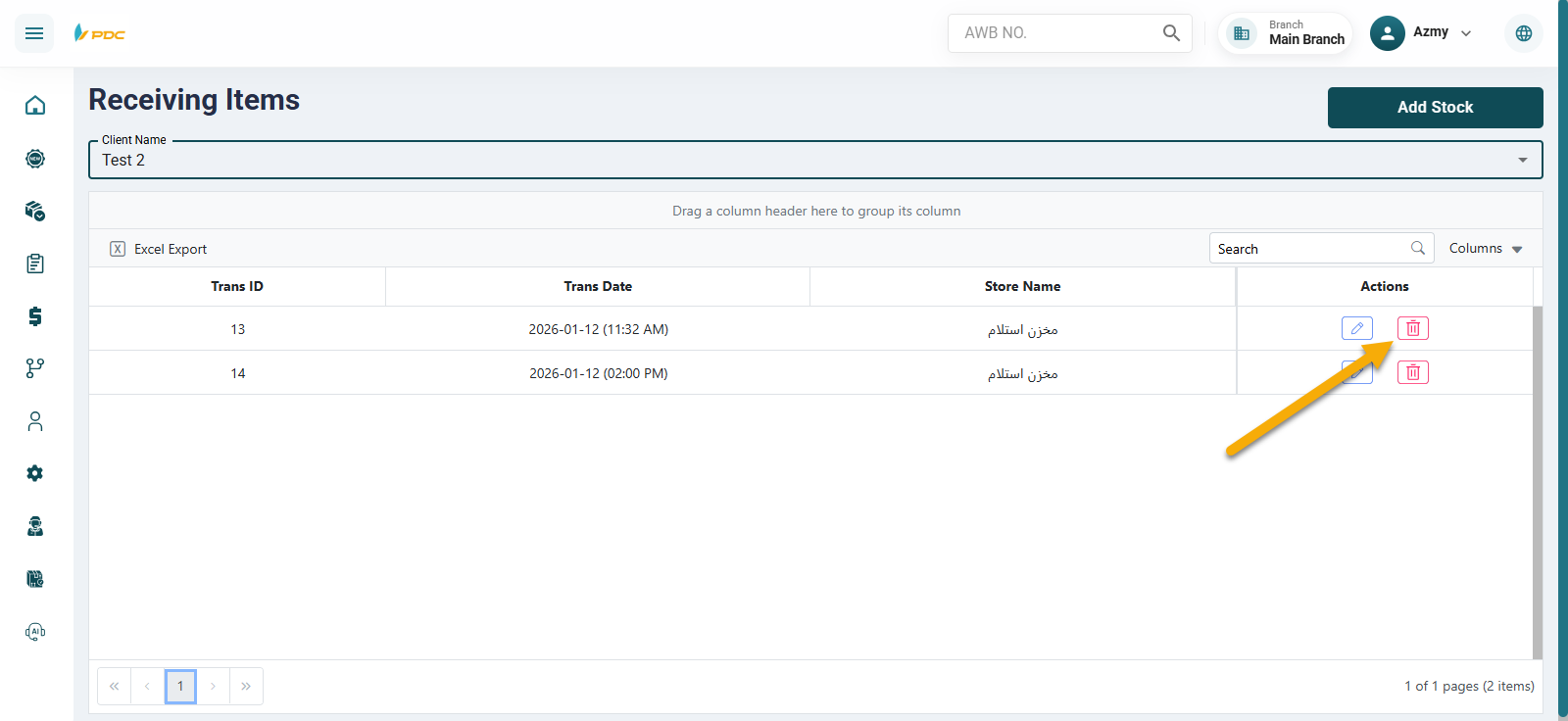This screenshot has width=1568, height=721.
Task: Open the Azmy user menu
Action: (x=1421, y=32)
